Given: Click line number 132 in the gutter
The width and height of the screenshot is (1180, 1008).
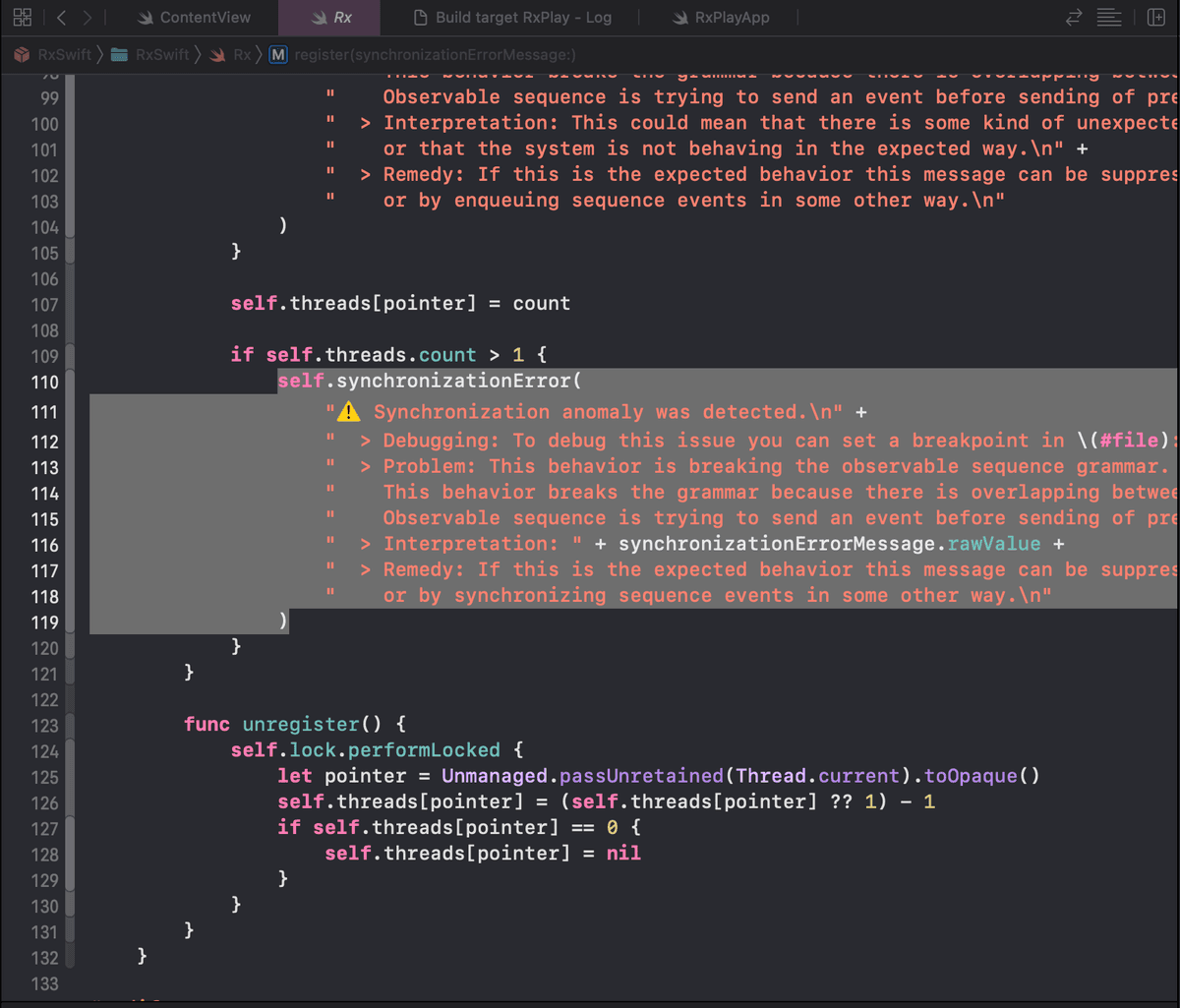Looking at the screenshot, I should pos(45,958).
